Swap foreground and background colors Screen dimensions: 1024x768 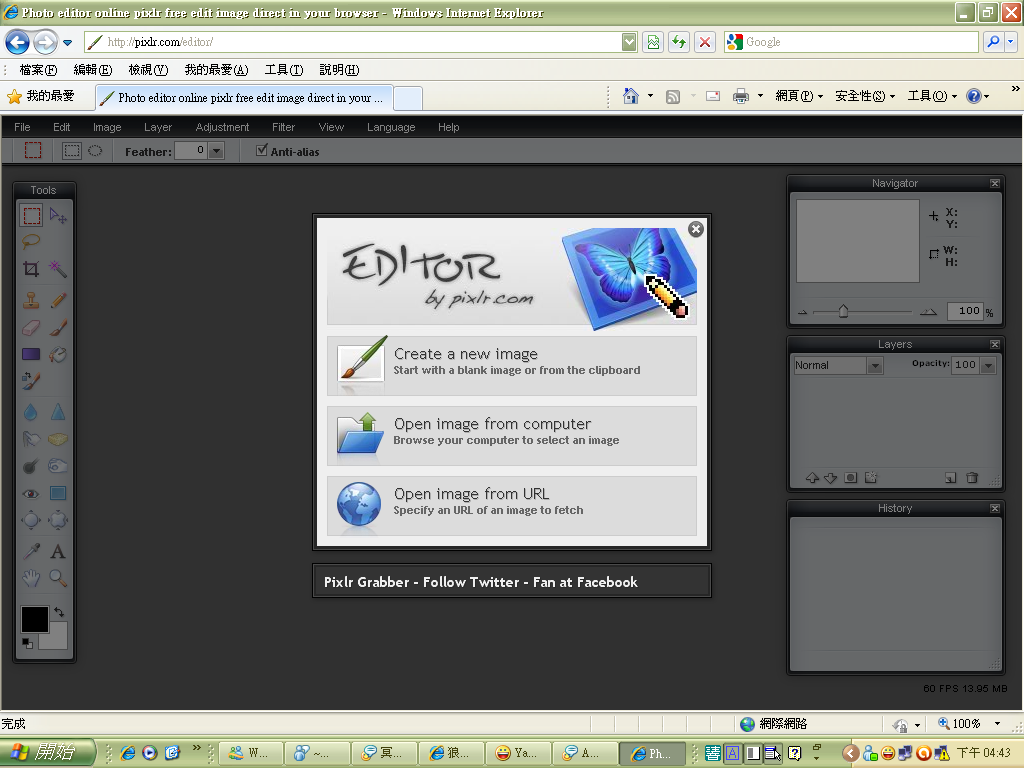[x=59, y=612]
